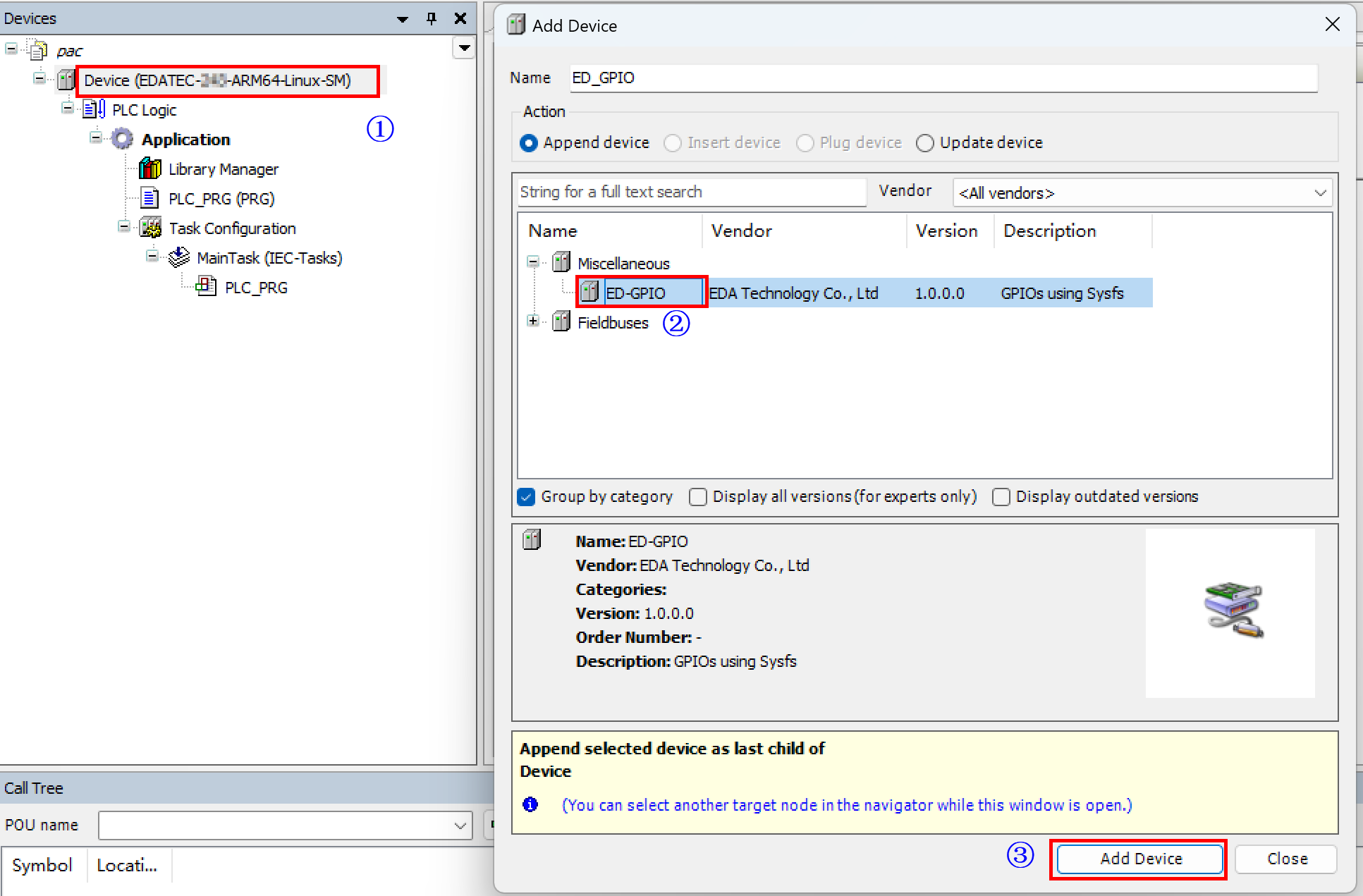Click the Task Configuration icon
This screenshot has height=896, width=1363.
point(150,228)
